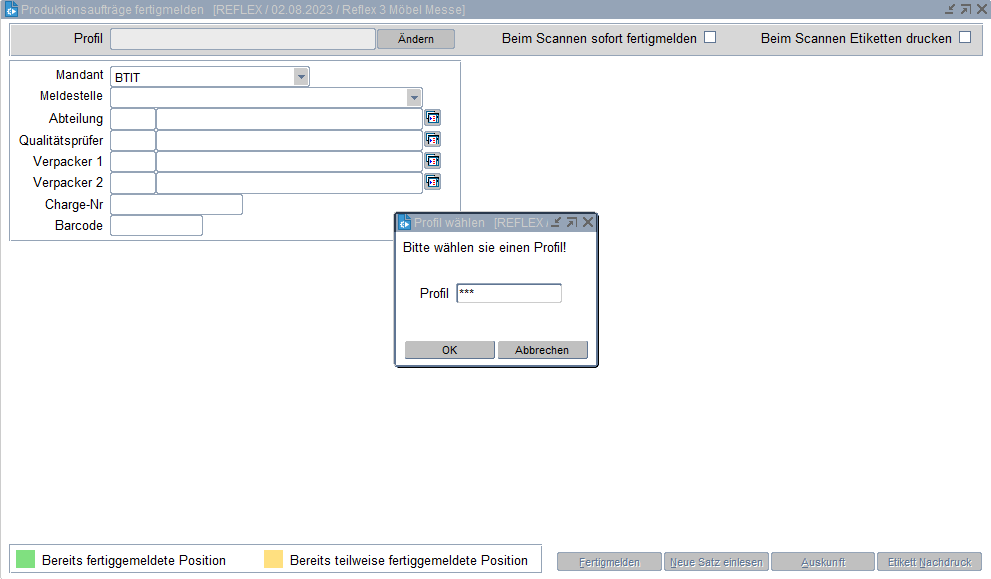The height and width of the screenshot is (579, 991).
Task: Expand the Mandant dropdown
Action: coord(301,76)
